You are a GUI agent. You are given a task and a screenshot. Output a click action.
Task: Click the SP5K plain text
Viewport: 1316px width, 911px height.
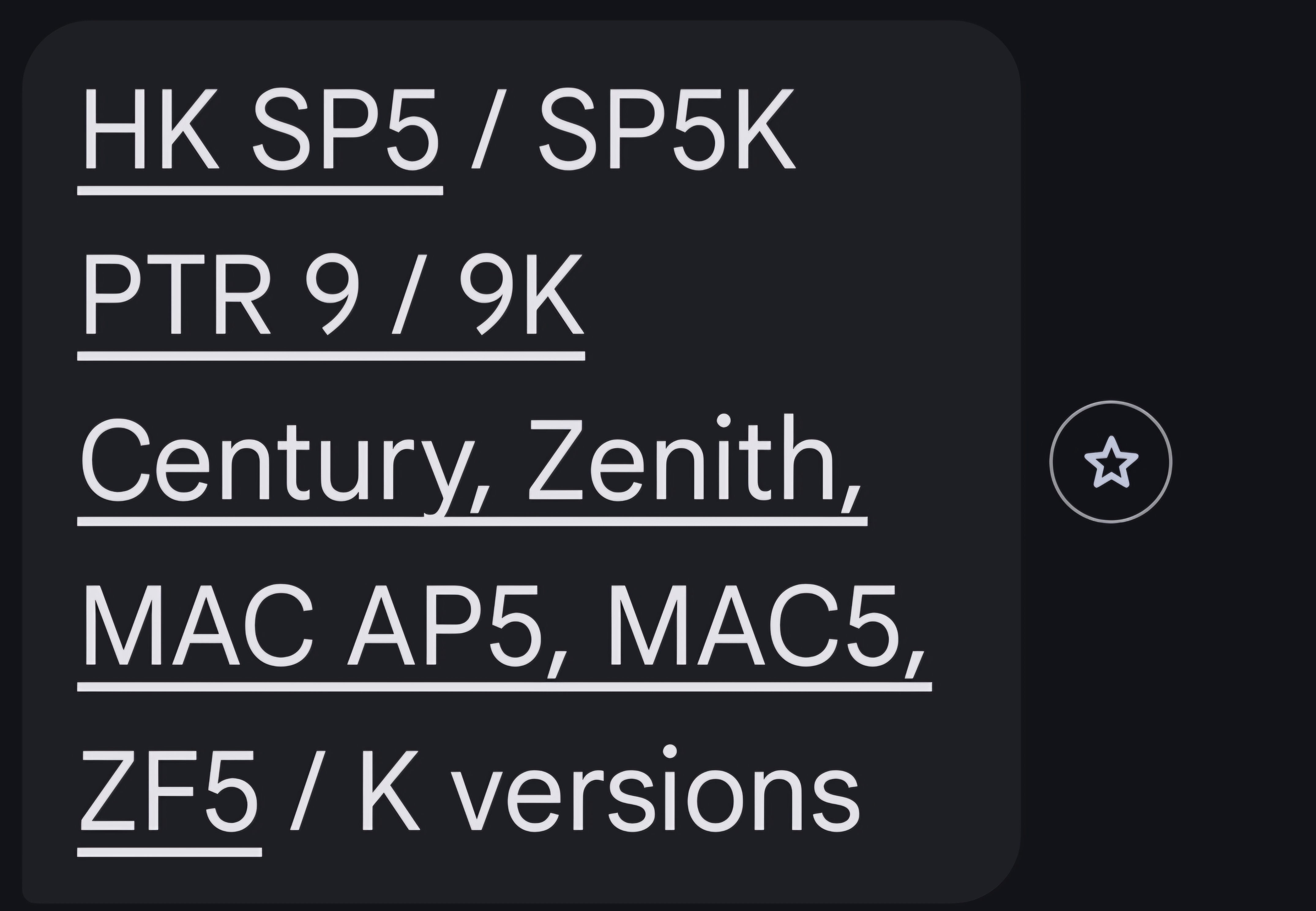click(667, 129)
